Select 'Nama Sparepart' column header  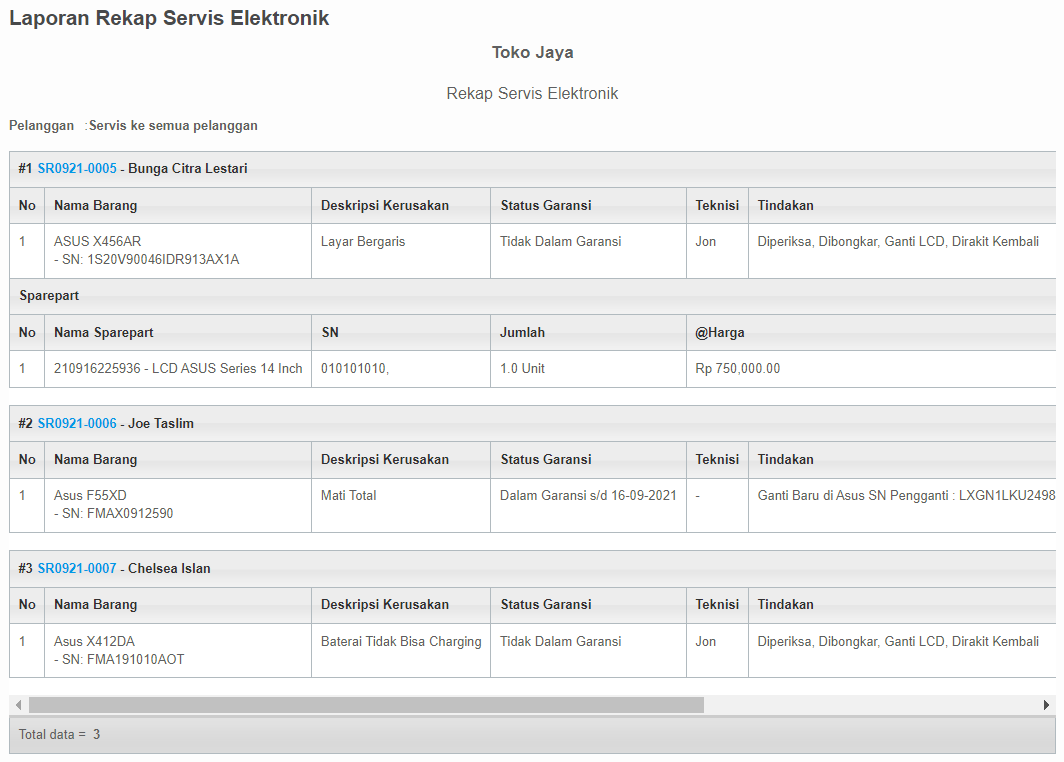click(104, 332)
